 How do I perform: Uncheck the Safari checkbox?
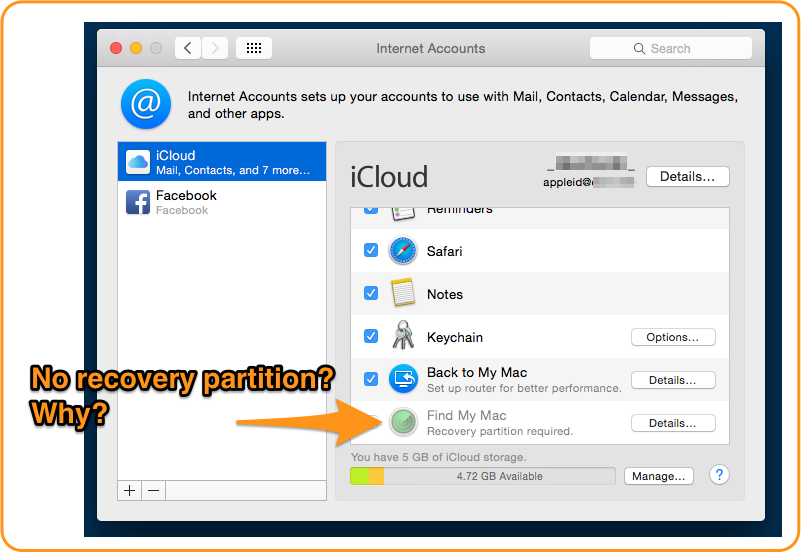371,250
